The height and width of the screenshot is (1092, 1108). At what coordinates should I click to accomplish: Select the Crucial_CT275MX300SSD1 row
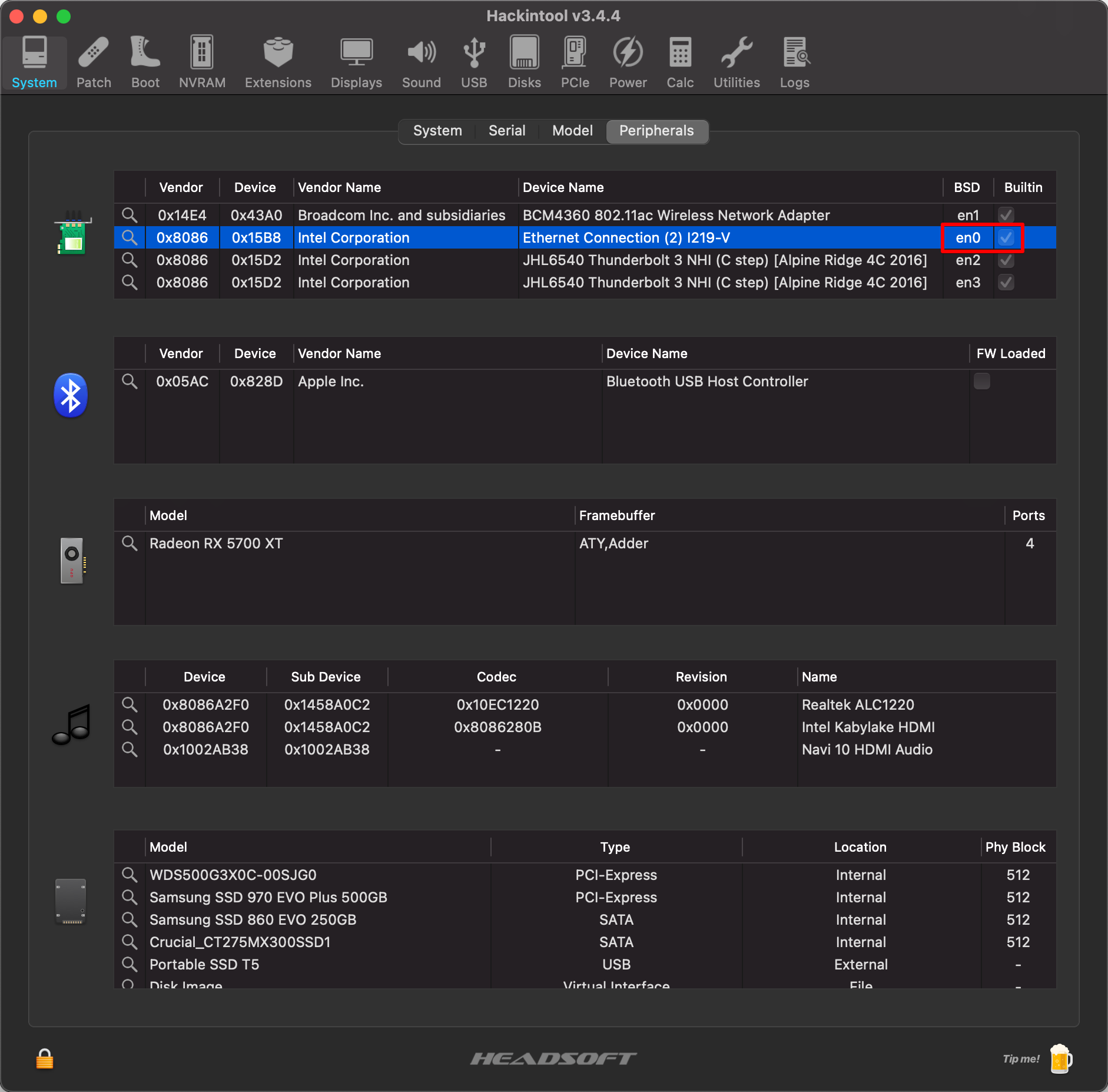point(585,942)
